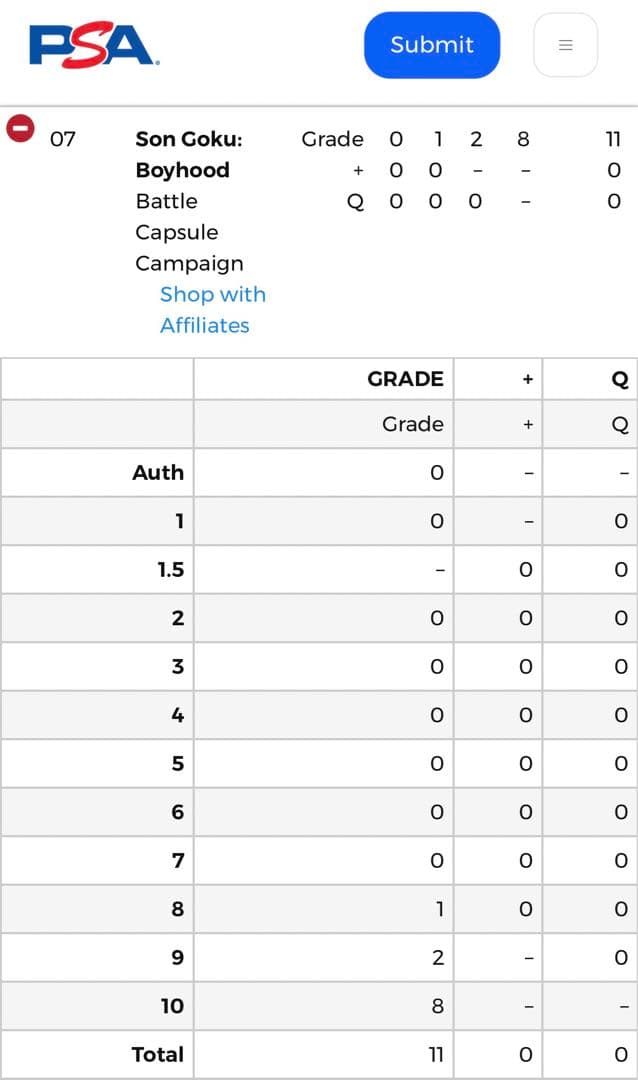Click the card number 07
This screenshot has height=1080, width=638.
[x=62, y=139]
